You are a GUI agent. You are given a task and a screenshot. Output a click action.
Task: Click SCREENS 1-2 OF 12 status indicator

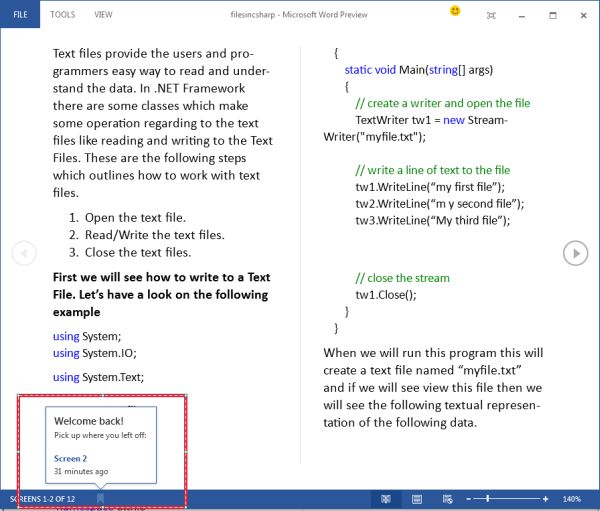coord(42,499)
